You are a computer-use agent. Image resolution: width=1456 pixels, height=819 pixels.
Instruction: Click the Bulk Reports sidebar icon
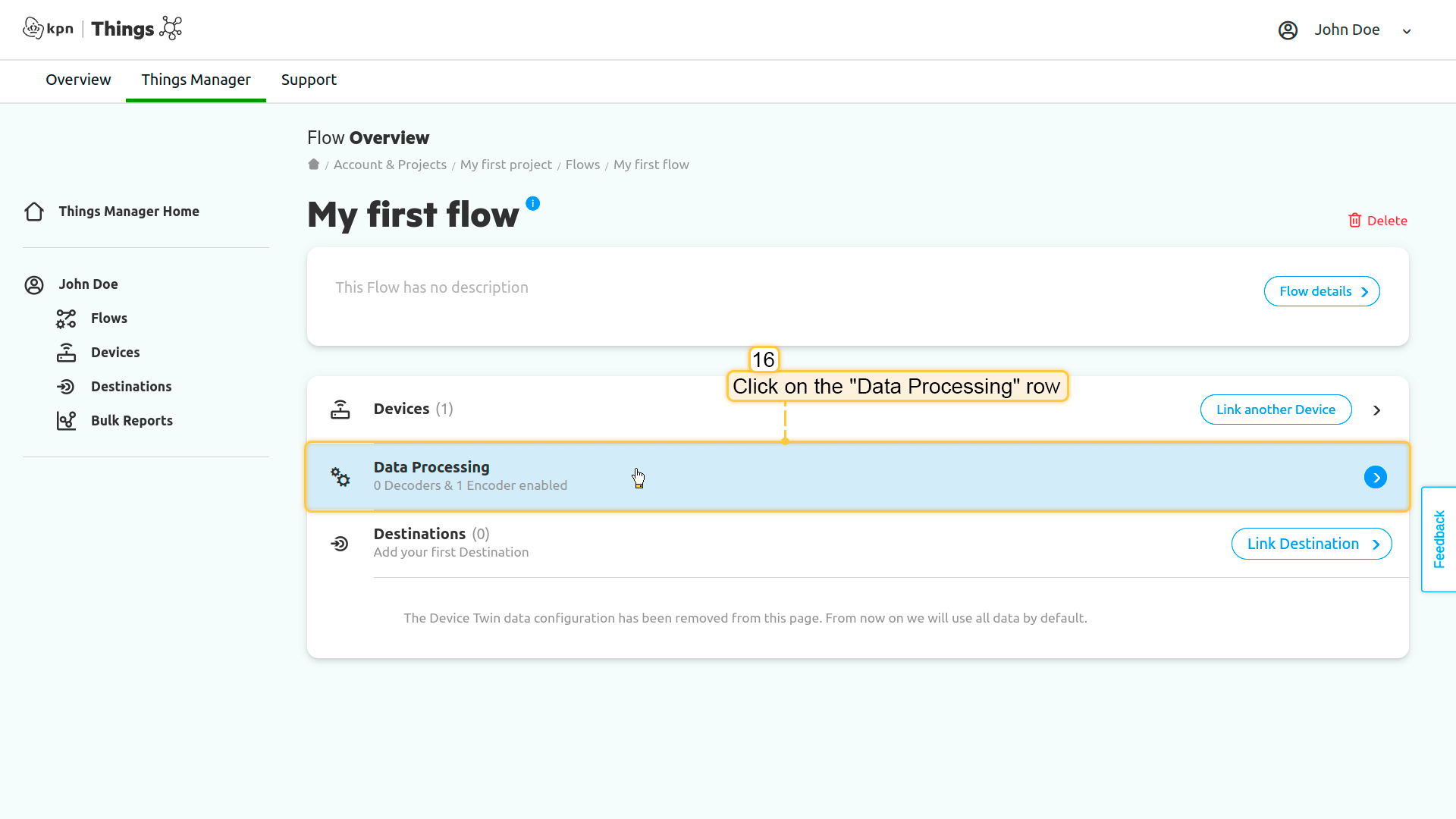(x=66, y=421)
